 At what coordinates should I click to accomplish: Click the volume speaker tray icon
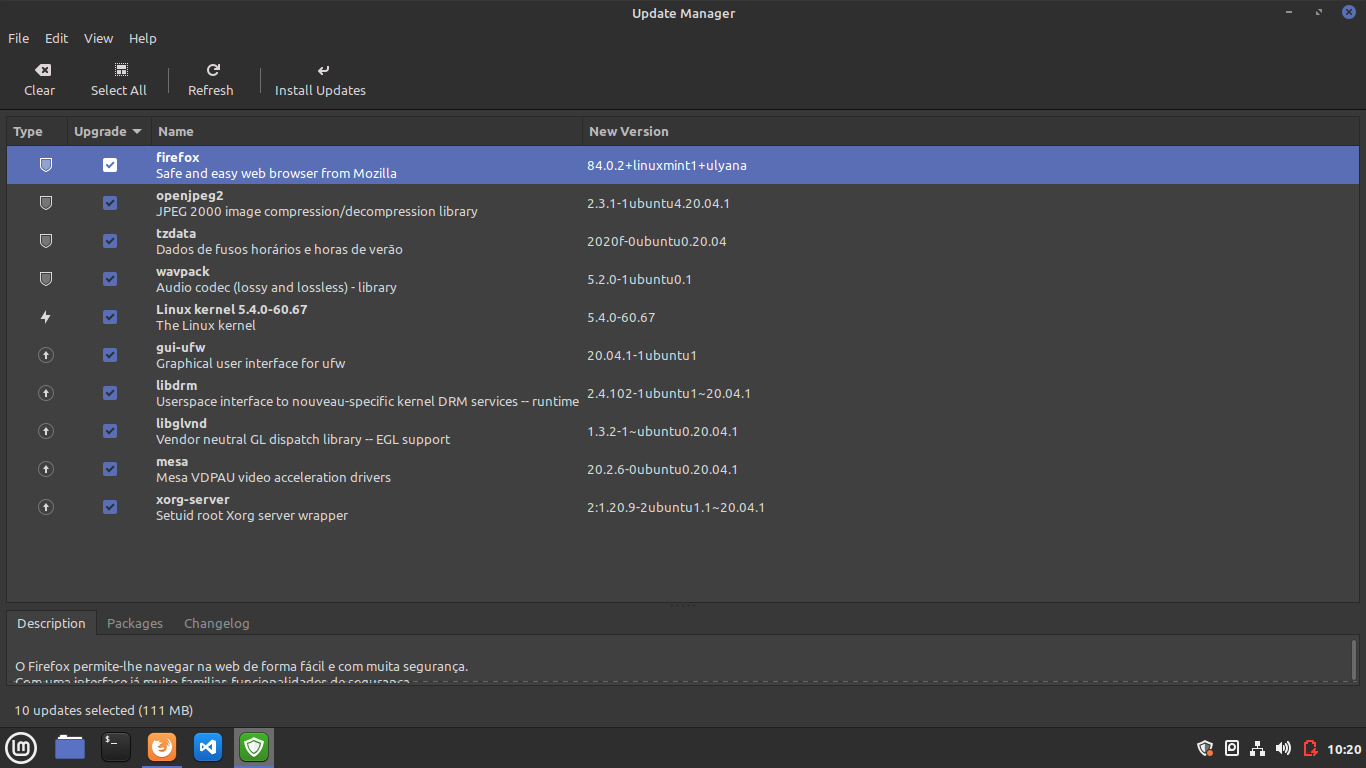click(x=1283, y=748)
